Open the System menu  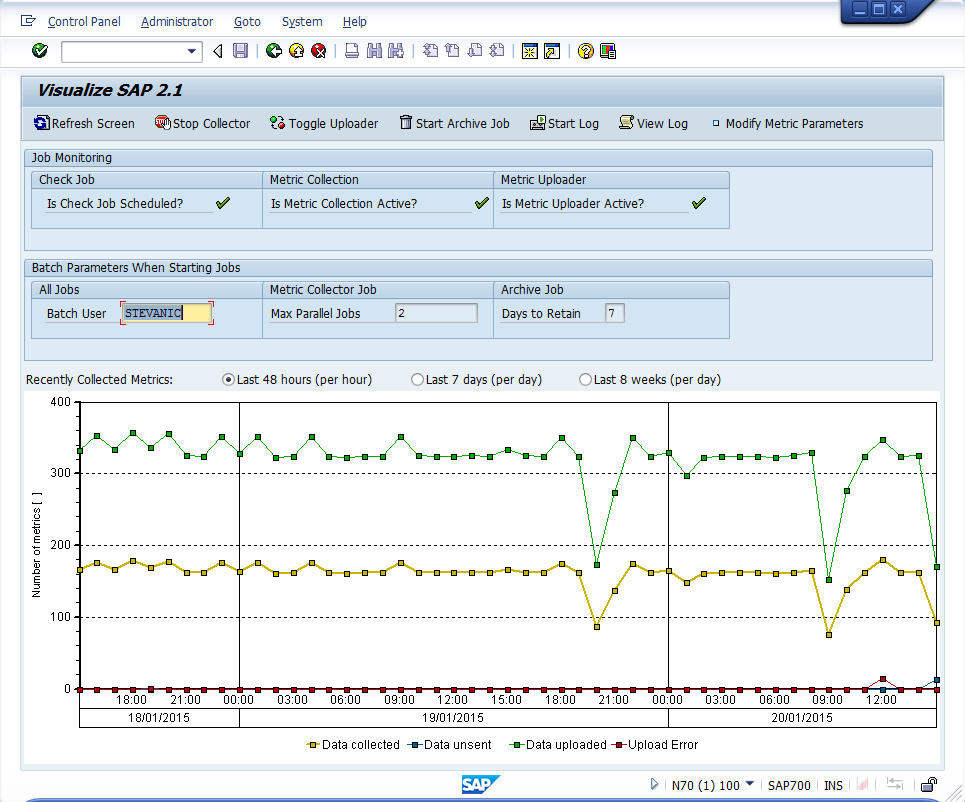point(302,22)
